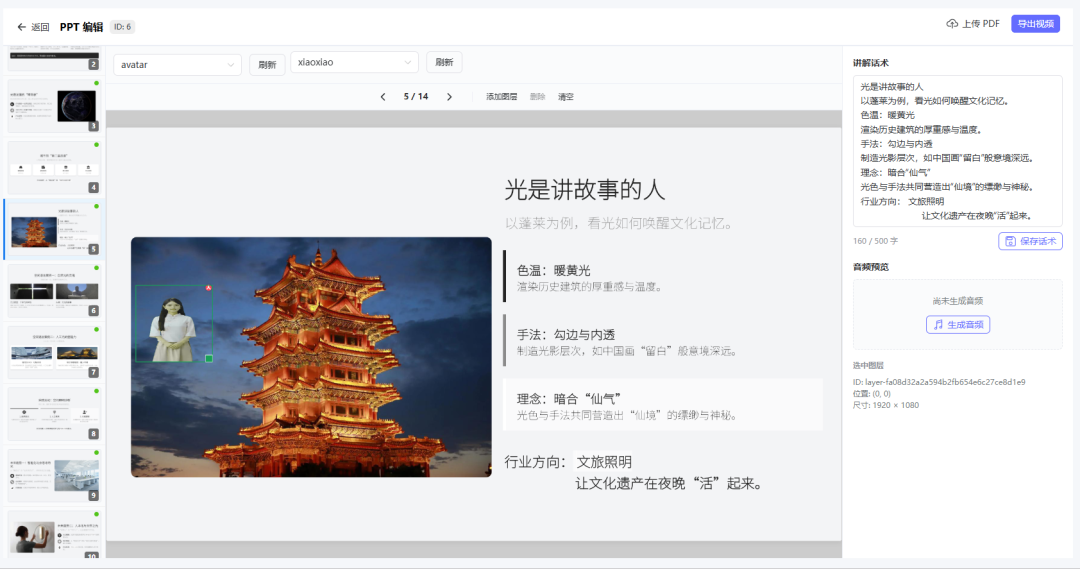Click 尺寸: 1920 × 1080 text
The image size is (1080, 569).
tap(886, 405)
